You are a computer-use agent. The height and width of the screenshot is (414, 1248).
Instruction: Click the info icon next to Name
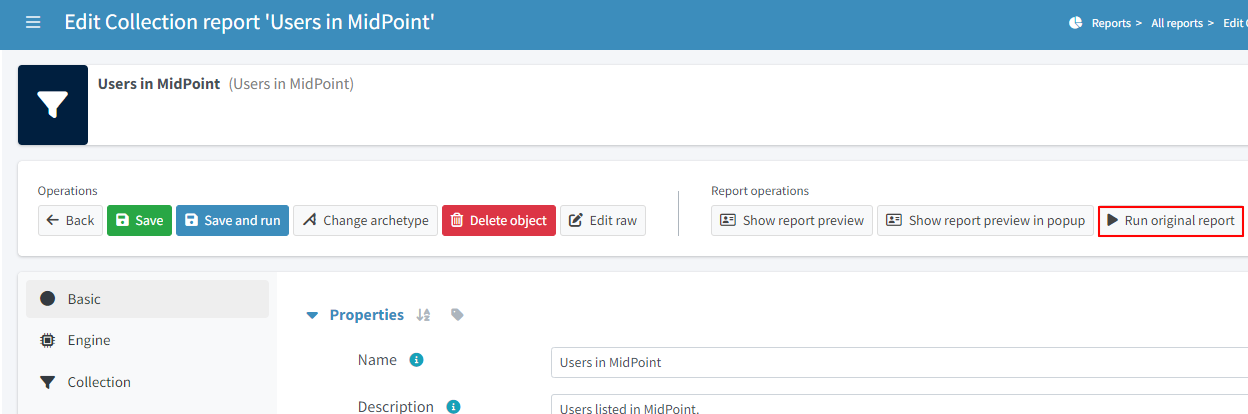pyautogui.click(x=416, y=360)
